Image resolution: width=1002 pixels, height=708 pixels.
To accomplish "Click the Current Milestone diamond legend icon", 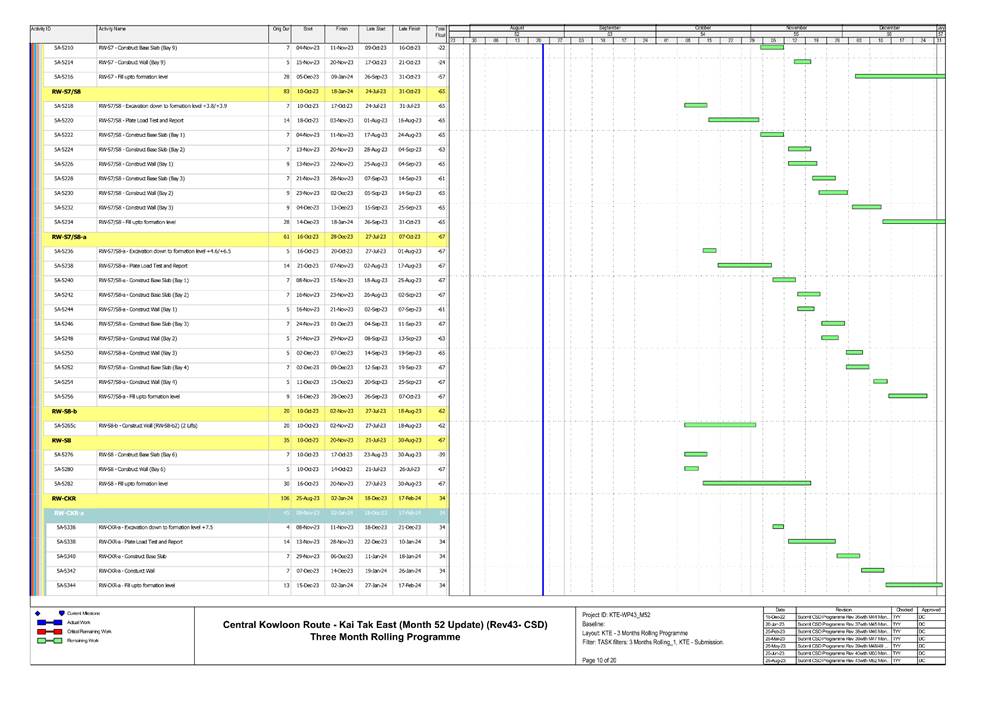I will 38,612.
